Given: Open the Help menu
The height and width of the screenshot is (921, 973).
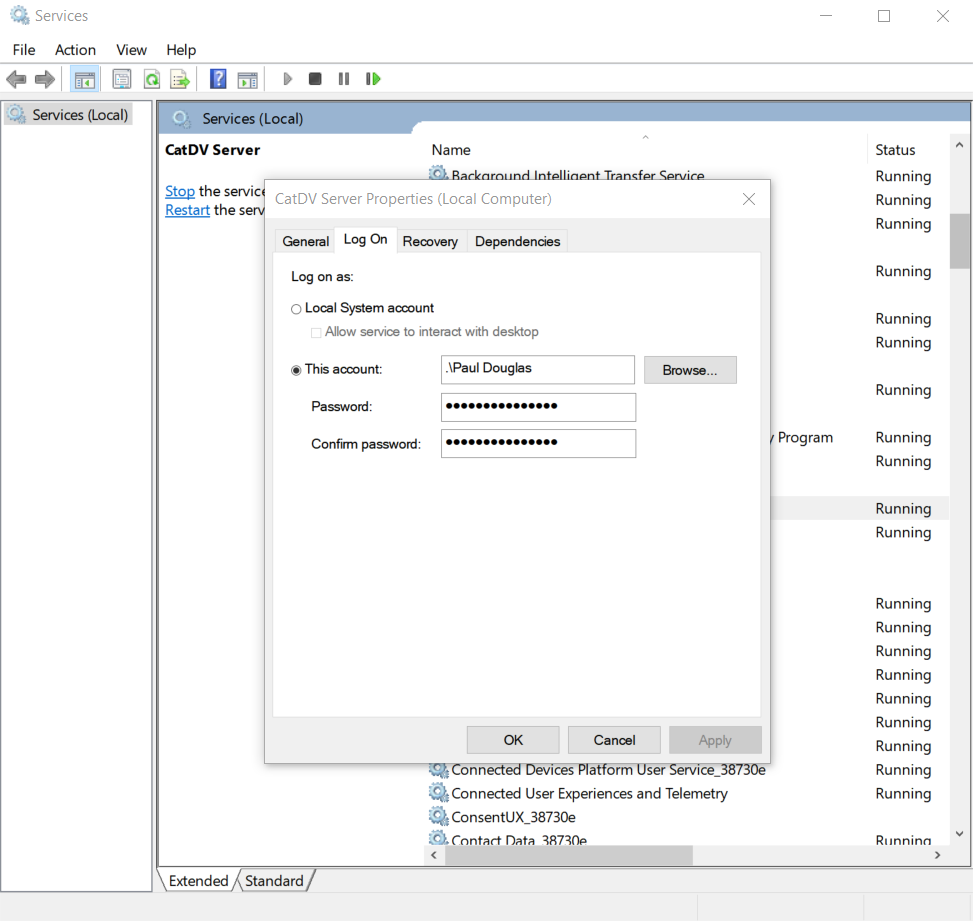Looking at the screenshot, I should click(x=181, y=50).
